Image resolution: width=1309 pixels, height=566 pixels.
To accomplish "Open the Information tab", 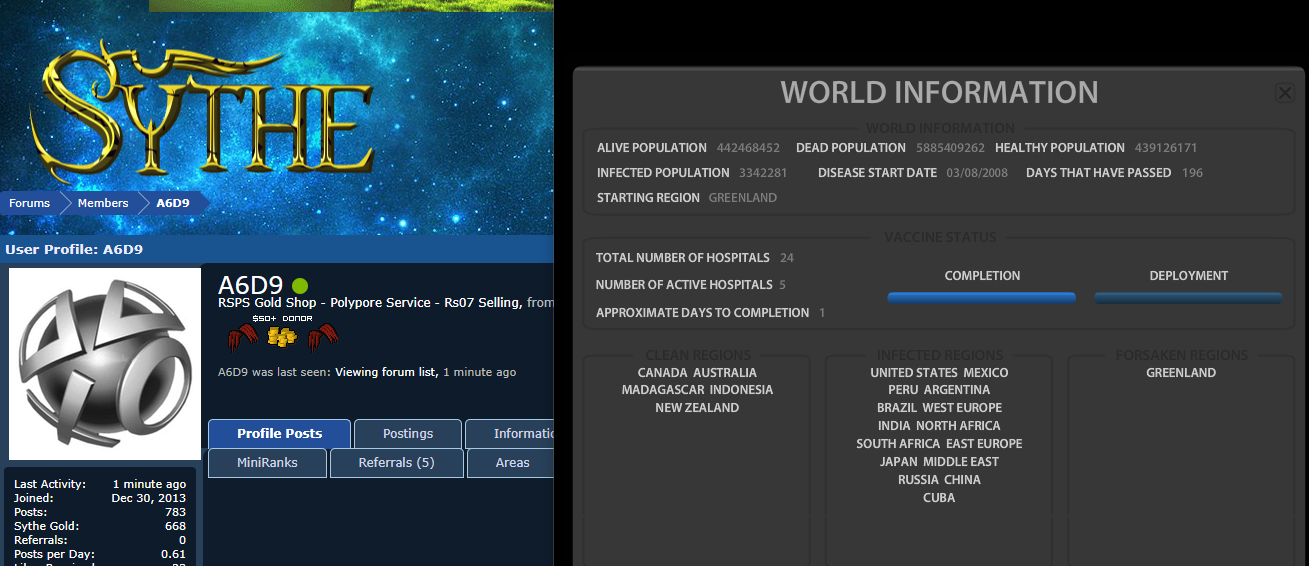I will pos(510,433).
